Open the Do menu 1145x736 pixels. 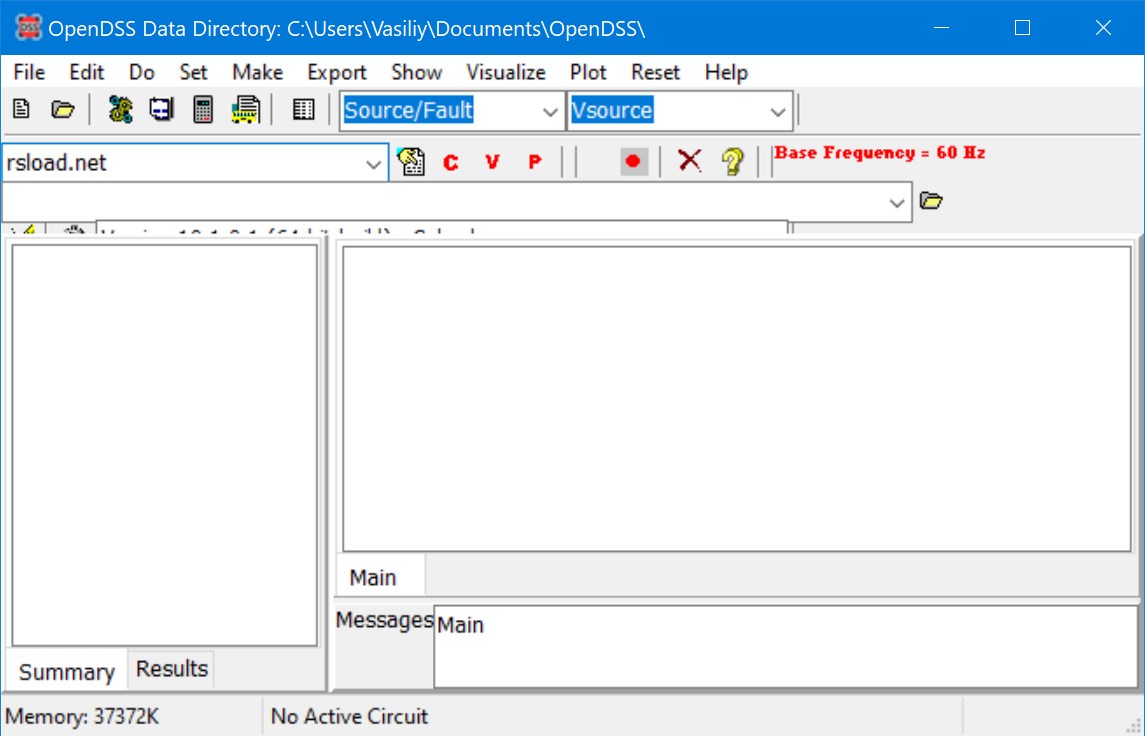(142, 72)
